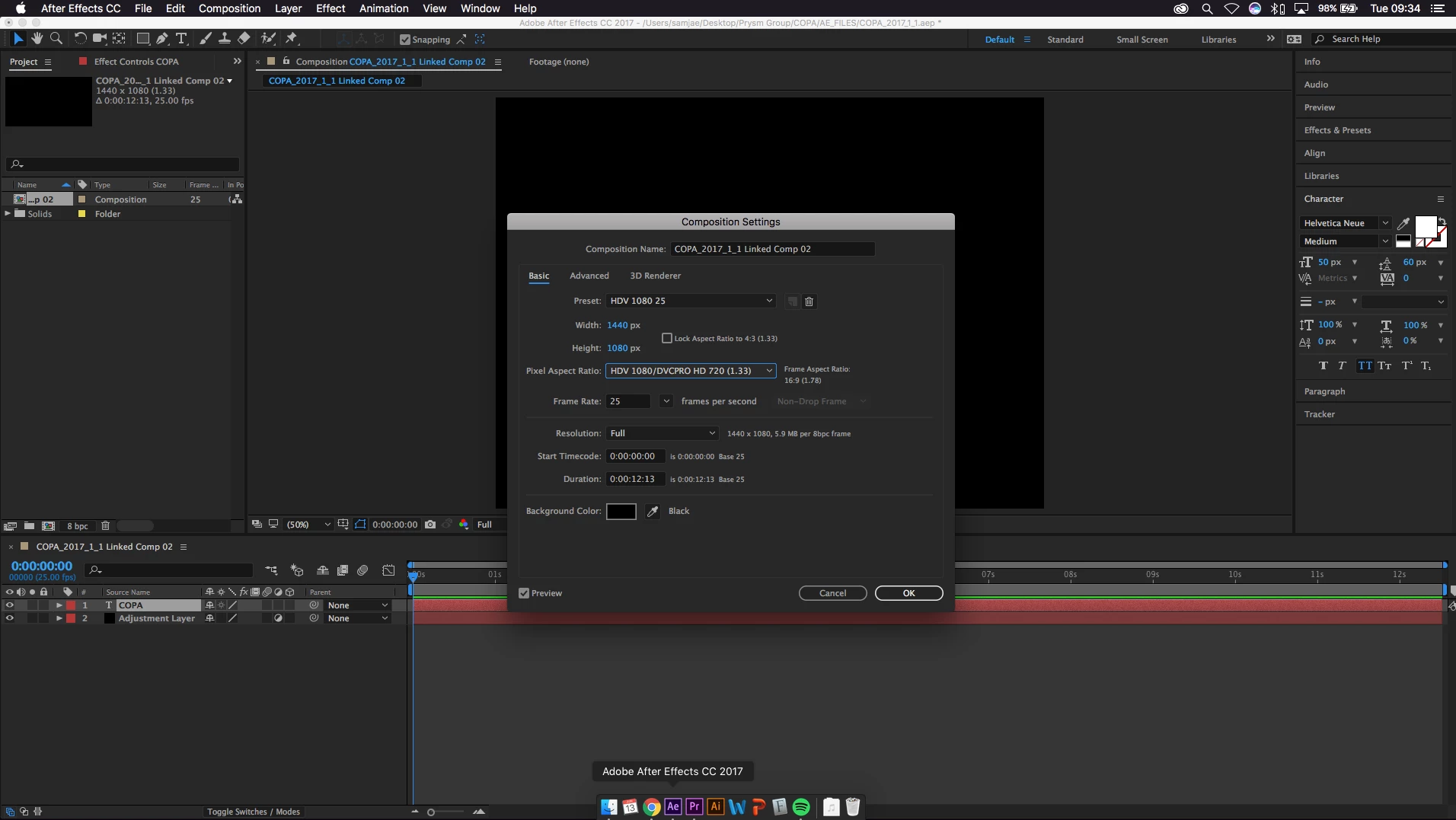Viewport: 1456px width, 820px height.
Task: Select the Horizontal Type tool
Action: coord(181,38)
